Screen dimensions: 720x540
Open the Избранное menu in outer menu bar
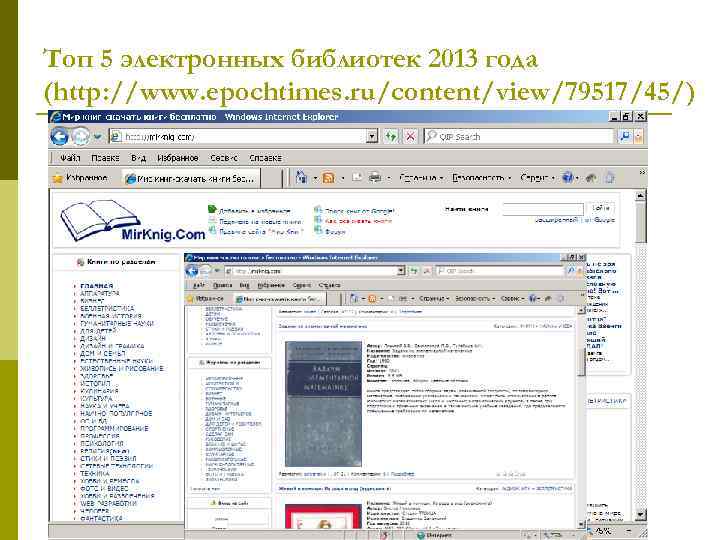click(x=178, y=158)
